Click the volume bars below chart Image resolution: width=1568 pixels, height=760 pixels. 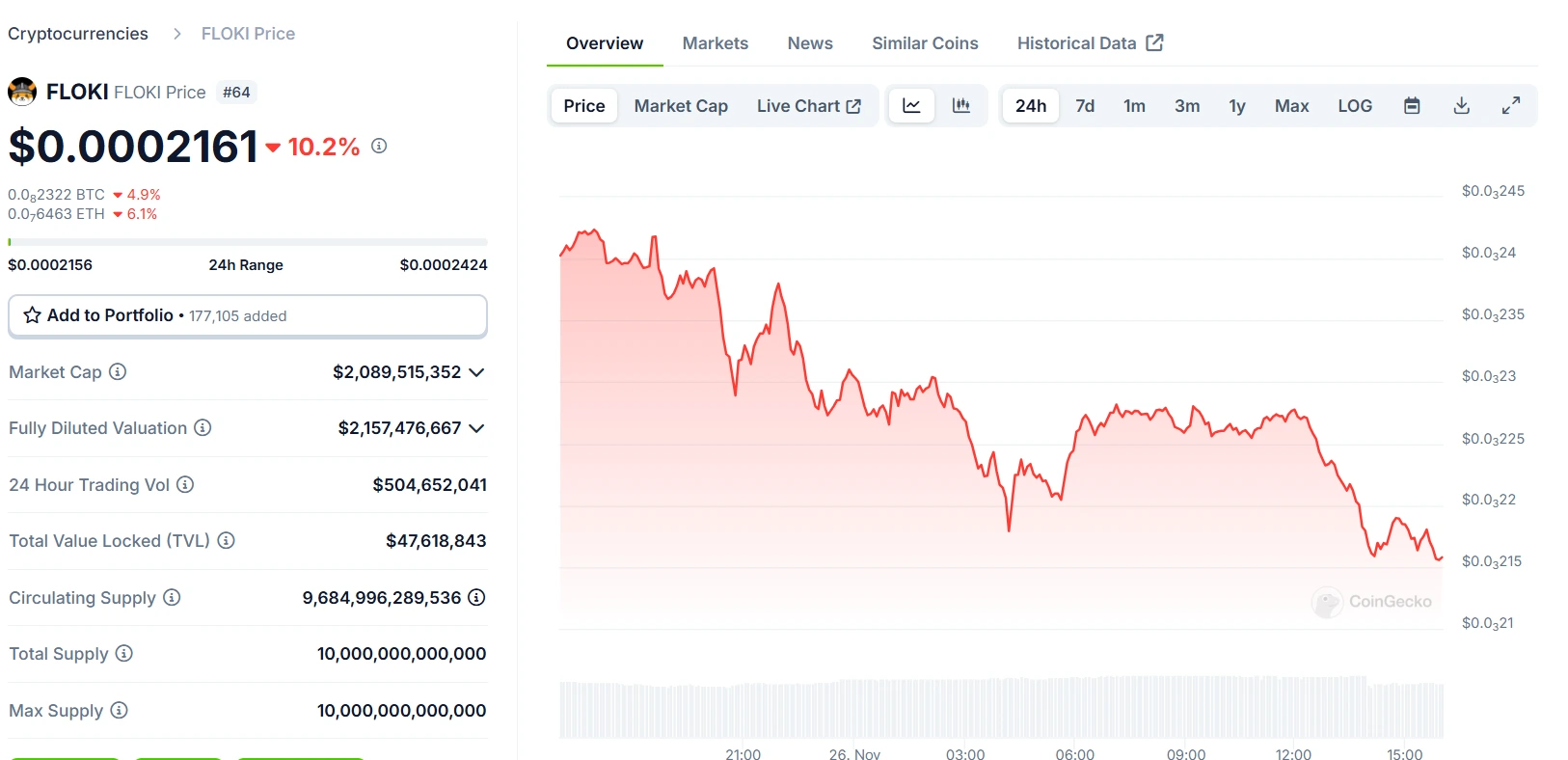point(1001,709)
